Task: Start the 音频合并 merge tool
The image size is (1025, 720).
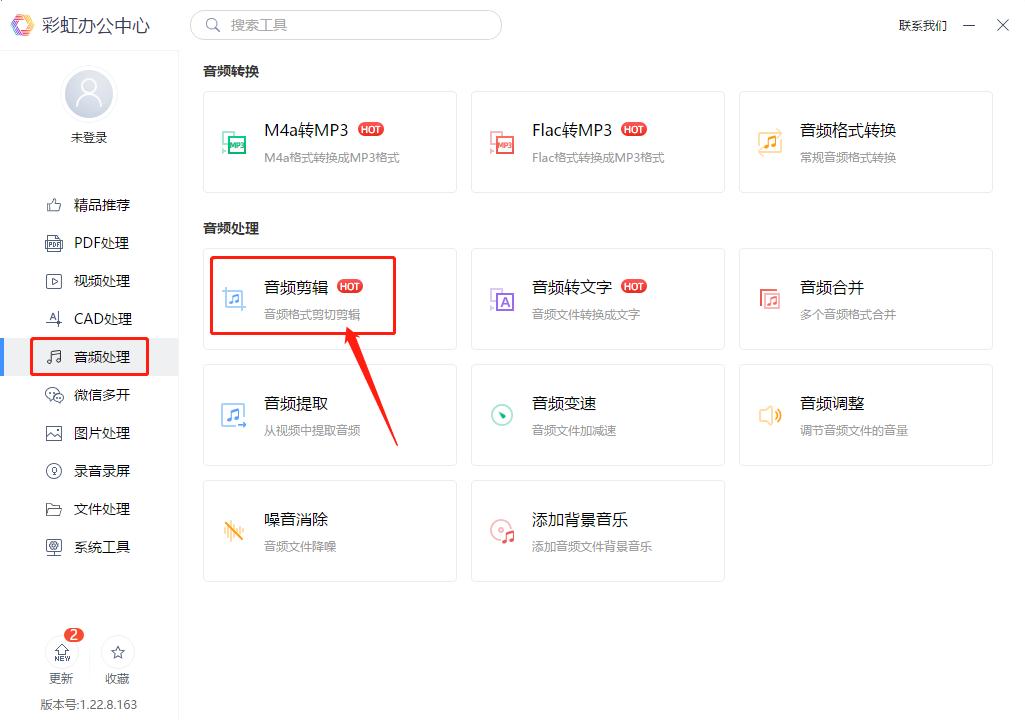Action: [865, 297]
